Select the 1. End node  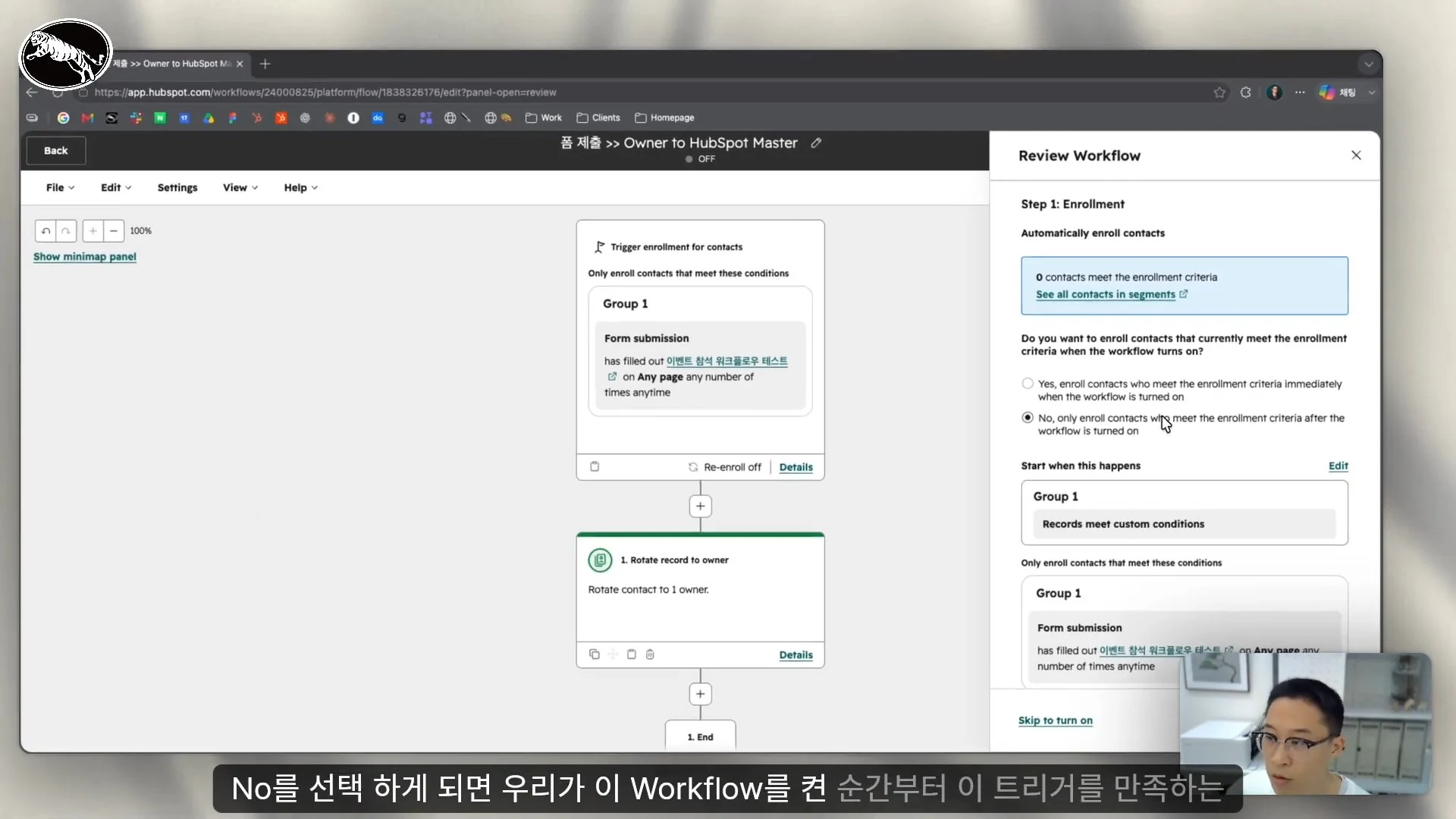pyautogui.click(x=700, y=736)
